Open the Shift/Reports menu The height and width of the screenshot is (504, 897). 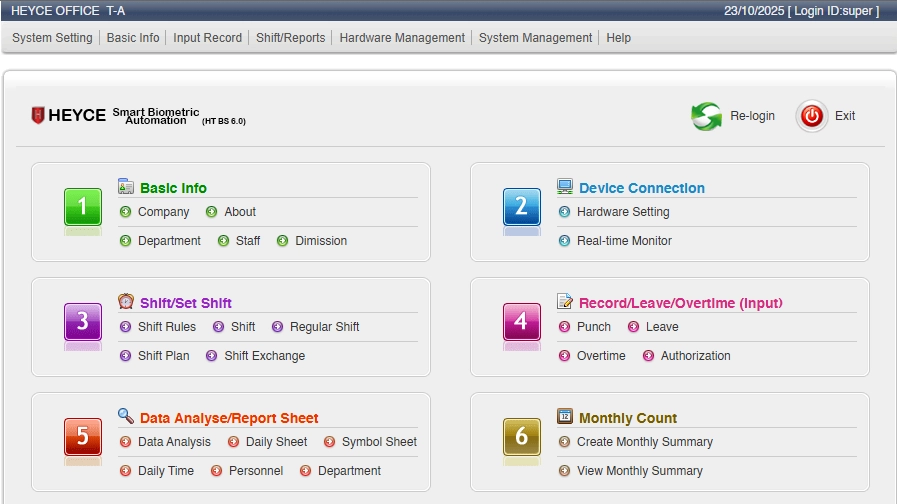click(x=291, y=38)
